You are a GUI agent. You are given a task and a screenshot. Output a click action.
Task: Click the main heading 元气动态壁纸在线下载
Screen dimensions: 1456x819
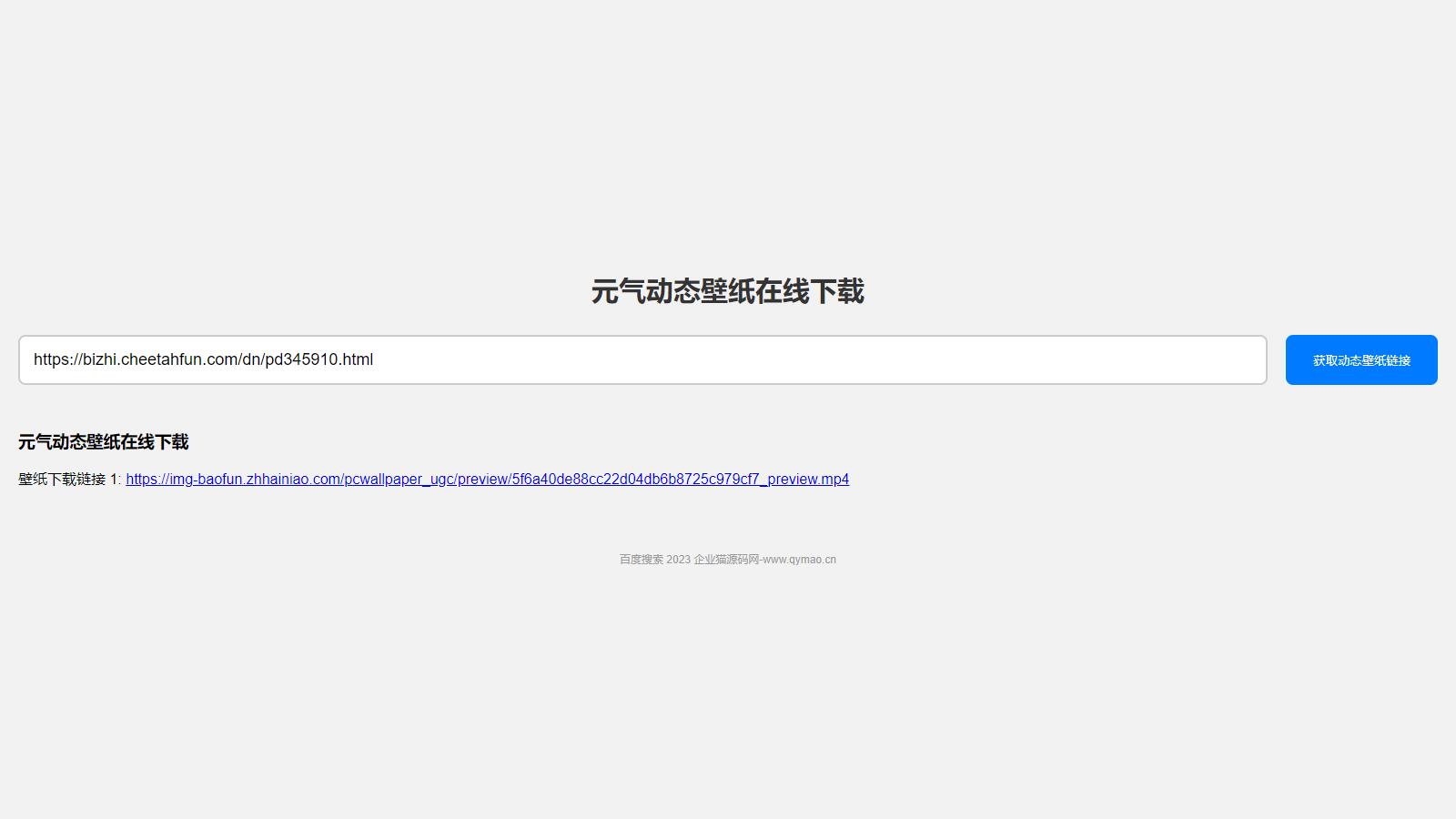(727, 292)
